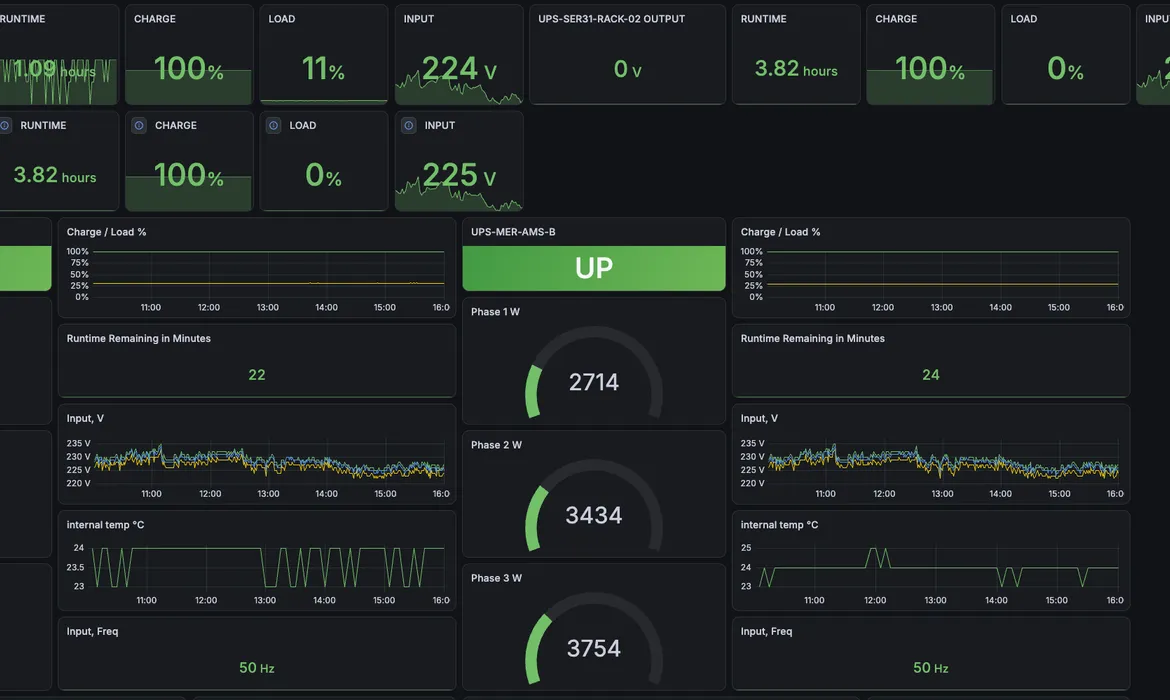Select the RUNTIME title above 1.09 hours

(x=22, y=19)
